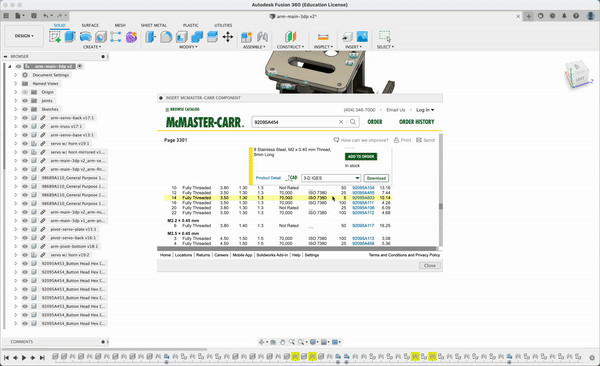Click the Undo arrow
600x366 pixels.
coord(46,16)
